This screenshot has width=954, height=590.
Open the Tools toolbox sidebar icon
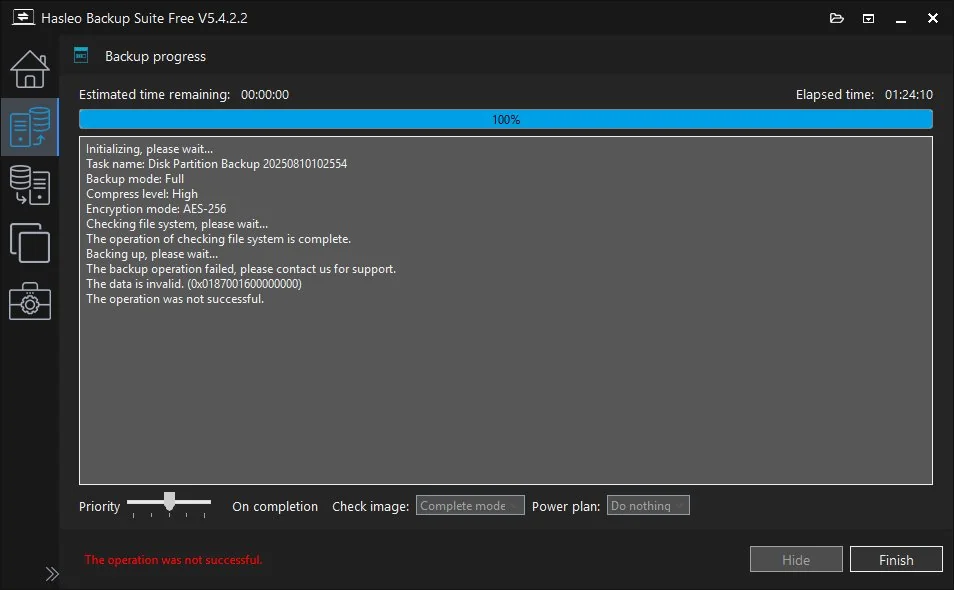pos(30,300)
